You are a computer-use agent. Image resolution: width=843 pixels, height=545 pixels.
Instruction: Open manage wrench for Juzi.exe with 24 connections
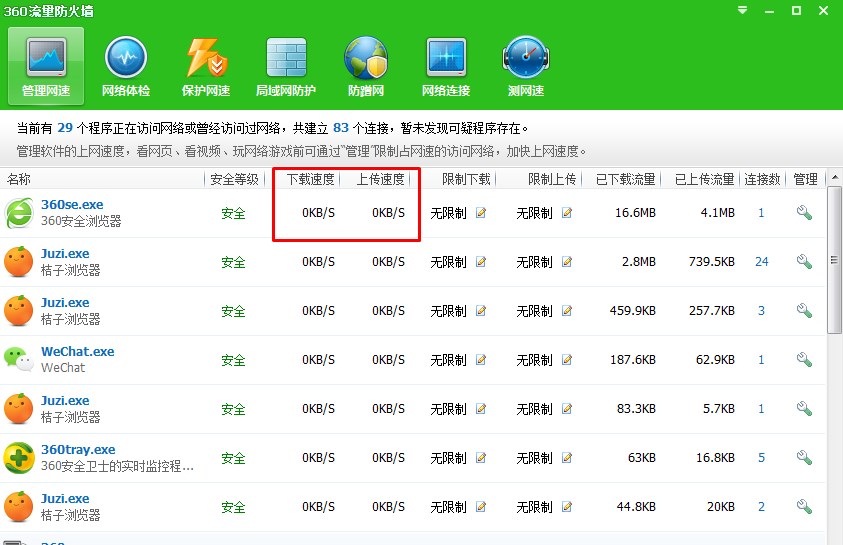(x=804, y=262)
